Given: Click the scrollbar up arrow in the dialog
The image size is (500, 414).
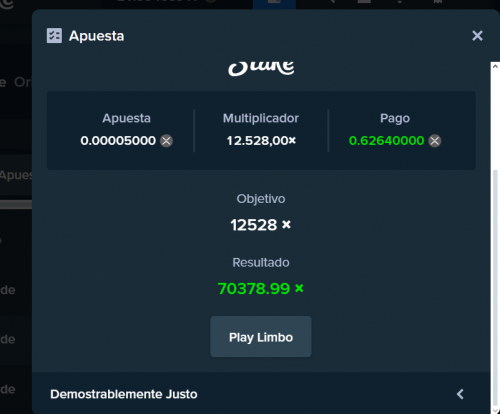Looking at the screenshot, I should click(495, 66).
